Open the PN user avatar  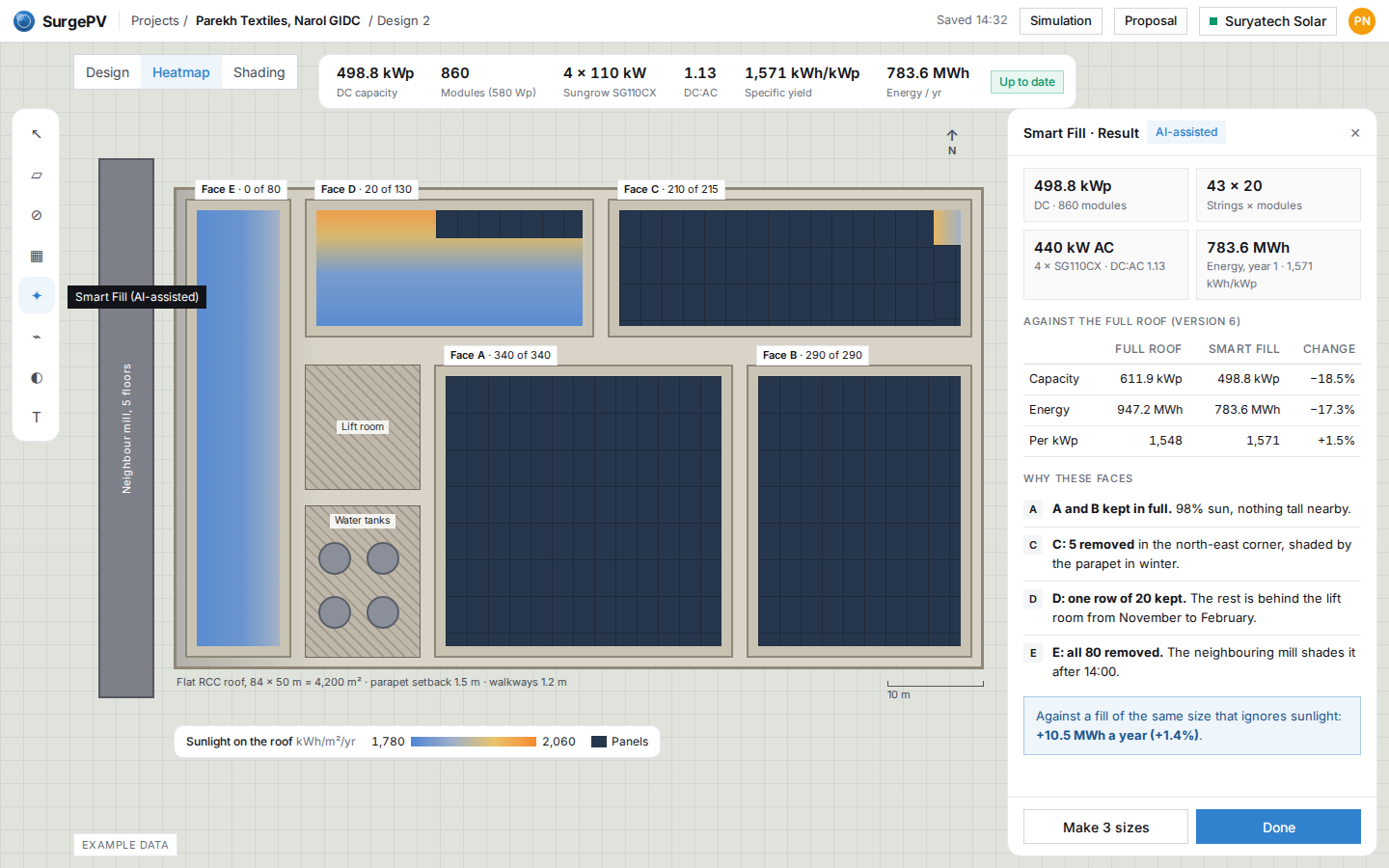tap(1362, 21)
